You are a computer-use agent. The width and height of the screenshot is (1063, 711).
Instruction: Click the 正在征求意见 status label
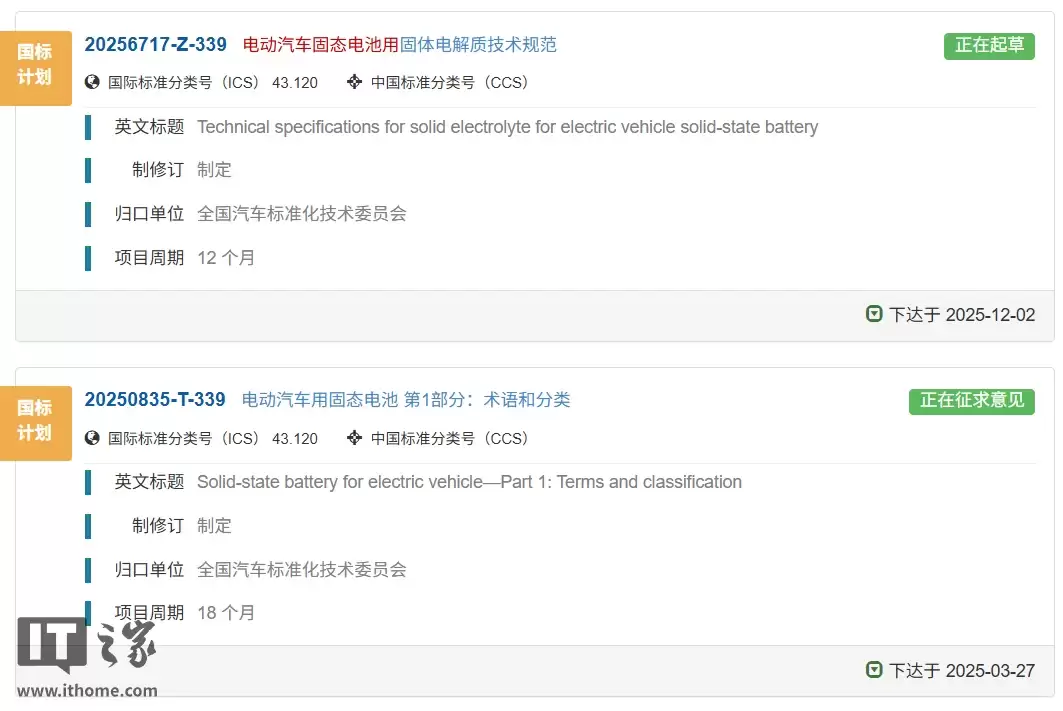tap(971, 401)
